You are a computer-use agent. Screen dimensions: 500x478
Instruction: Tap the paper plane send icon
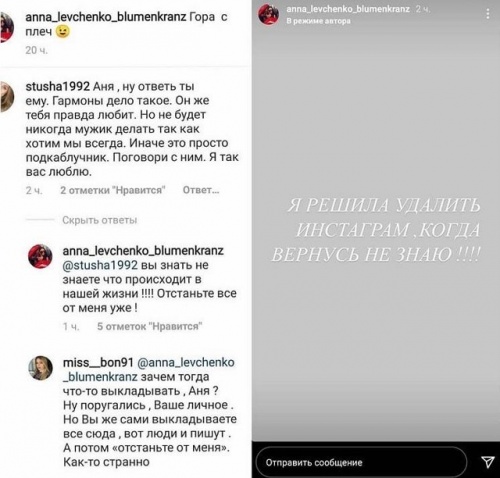[488, 462]
